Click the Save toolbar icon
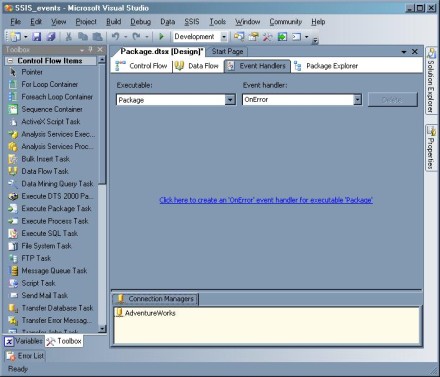Viewport: 440px width, 377px height. click(36, 36)
